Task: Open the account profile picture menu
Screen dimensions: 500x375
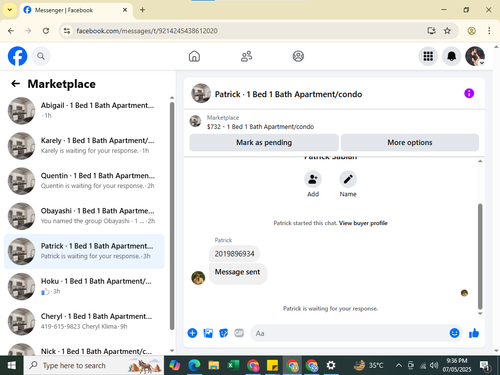Action: [x=475, y=56]
